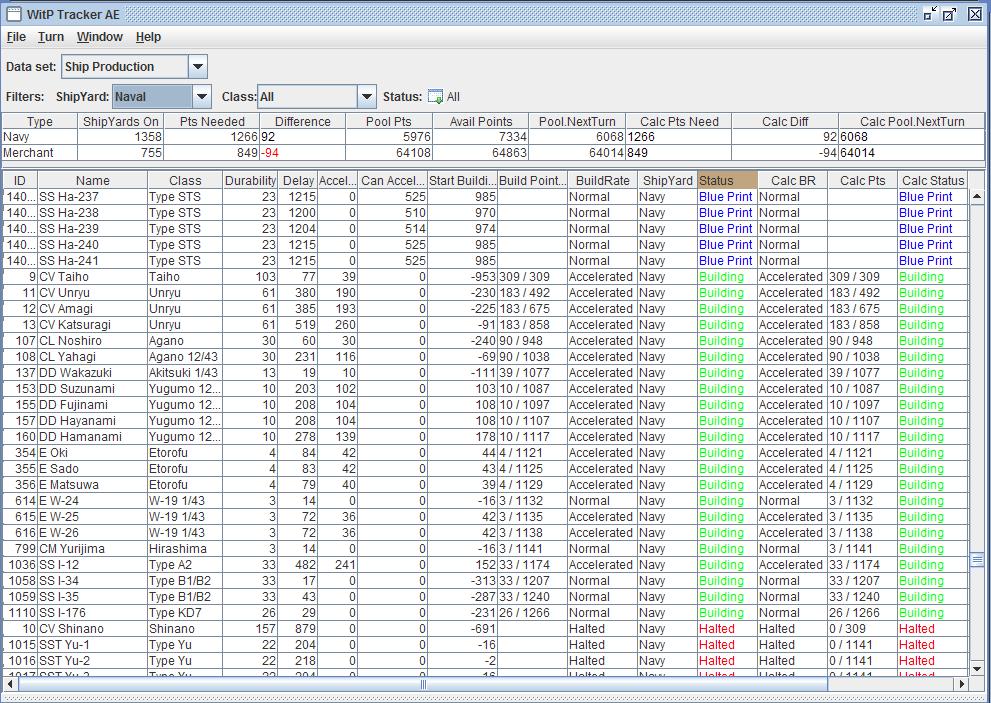Click the vertical scrollbar down arrow
Image resolution: width=991 pixels, height=703 pixels.
(976, 668)
